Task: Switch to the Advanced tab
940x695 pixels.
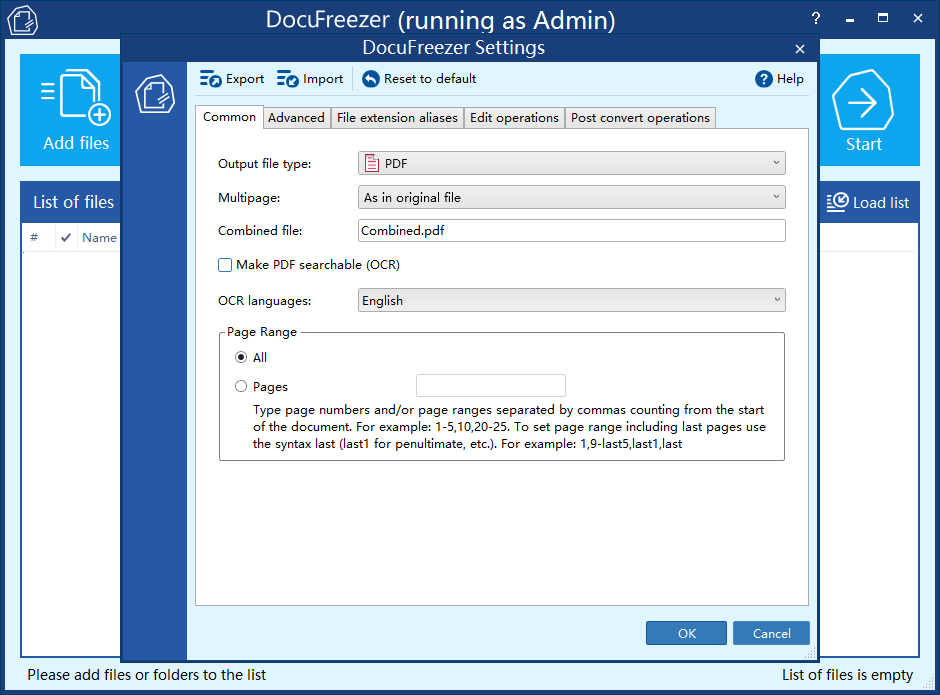Action: (x=296, y=118)
